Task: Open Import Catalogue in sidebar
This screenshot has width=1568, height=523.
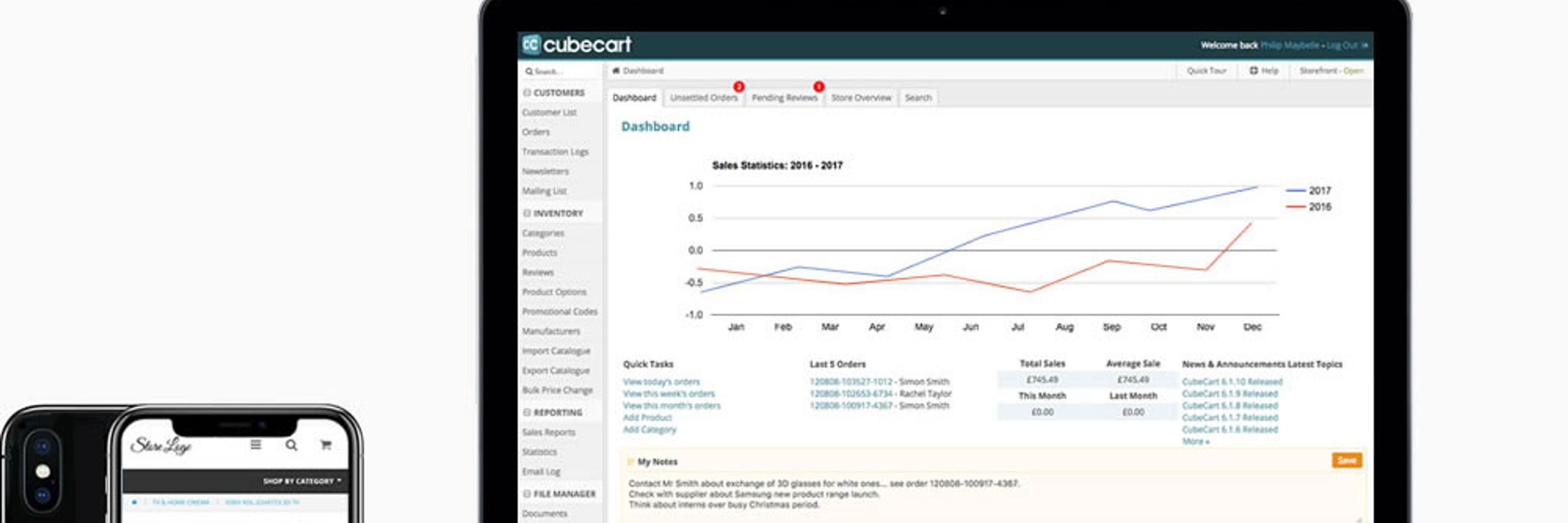Action: click(556, 351)
